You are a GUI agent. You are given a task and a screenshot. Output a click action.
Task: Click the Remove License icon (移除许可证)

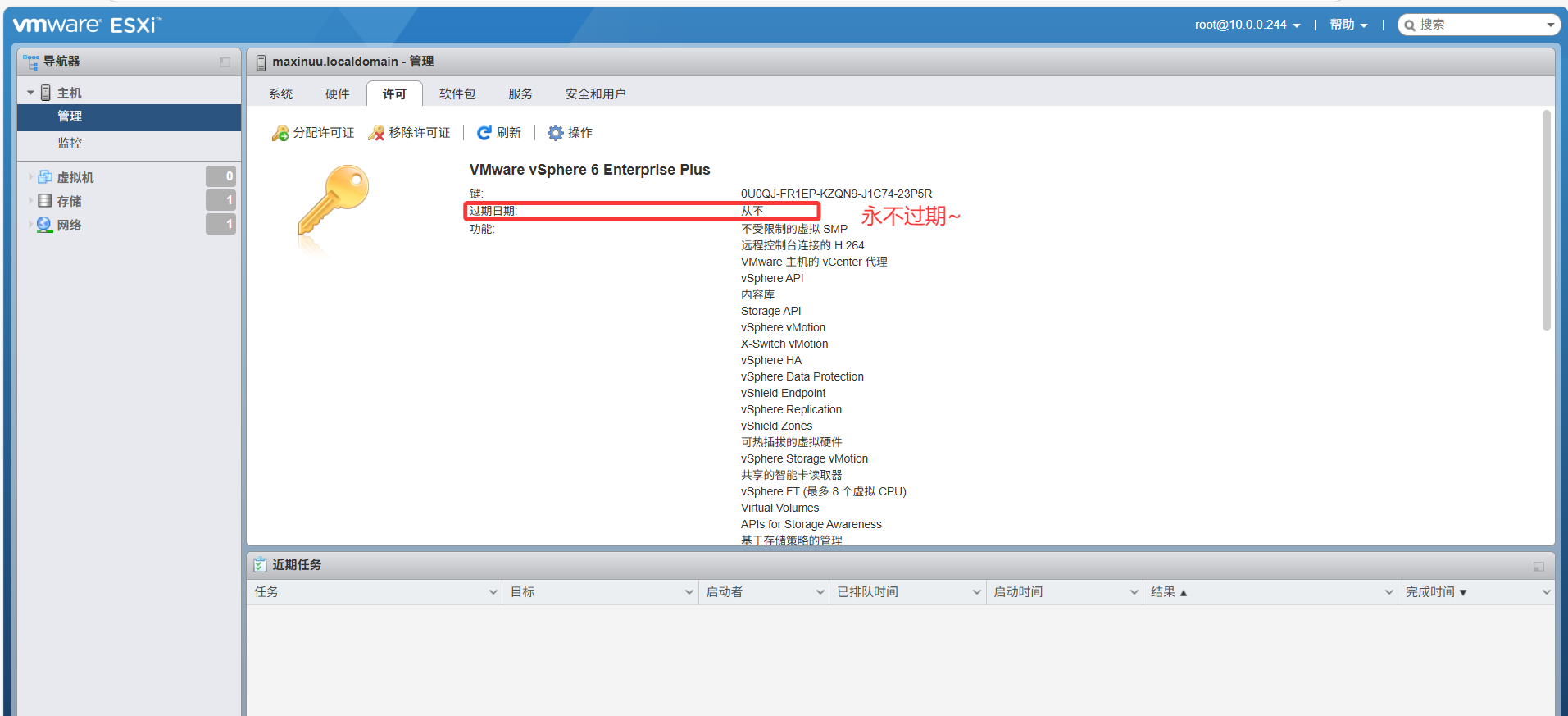click(376, 133)
